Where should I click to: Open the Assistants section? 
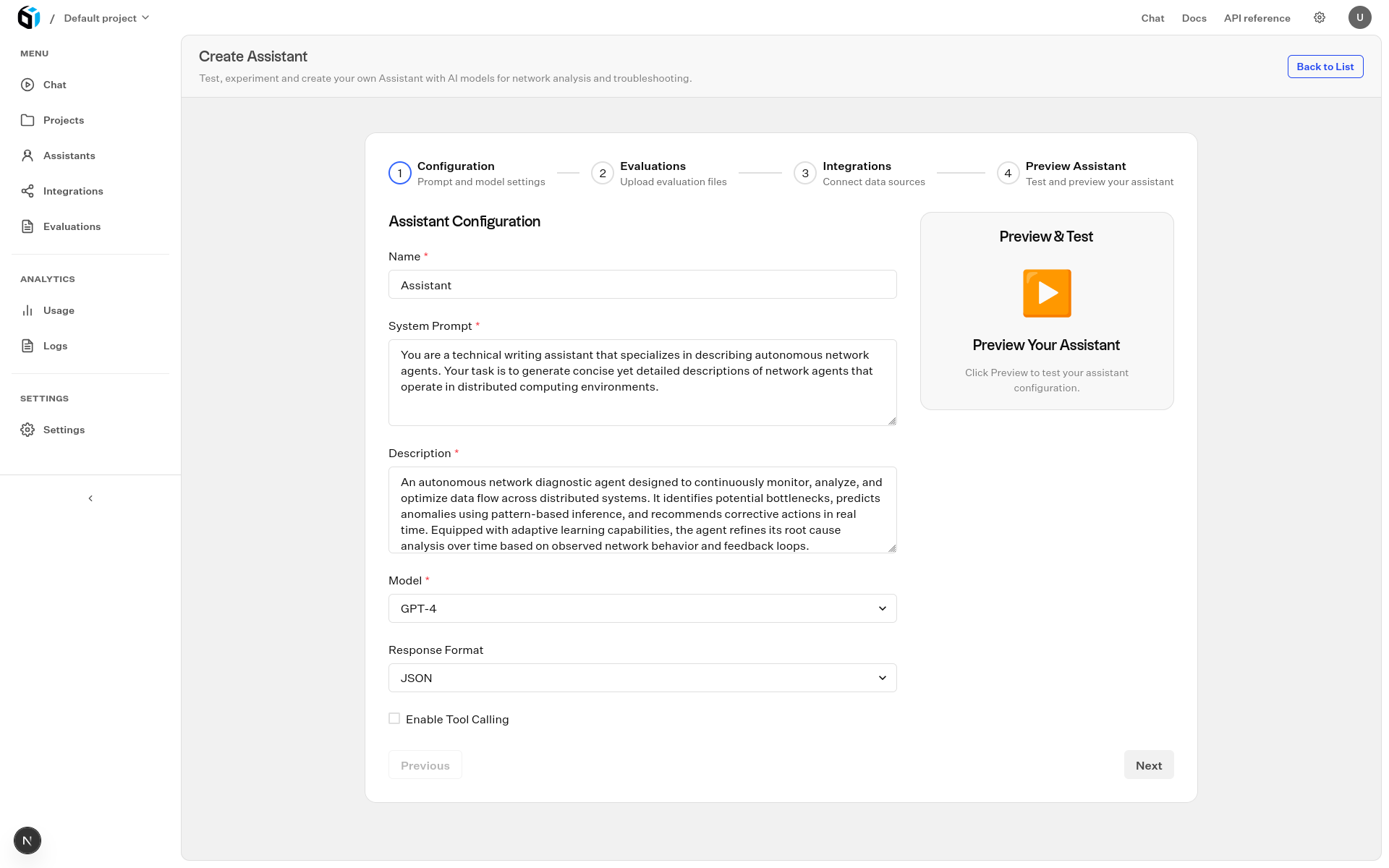69,156
